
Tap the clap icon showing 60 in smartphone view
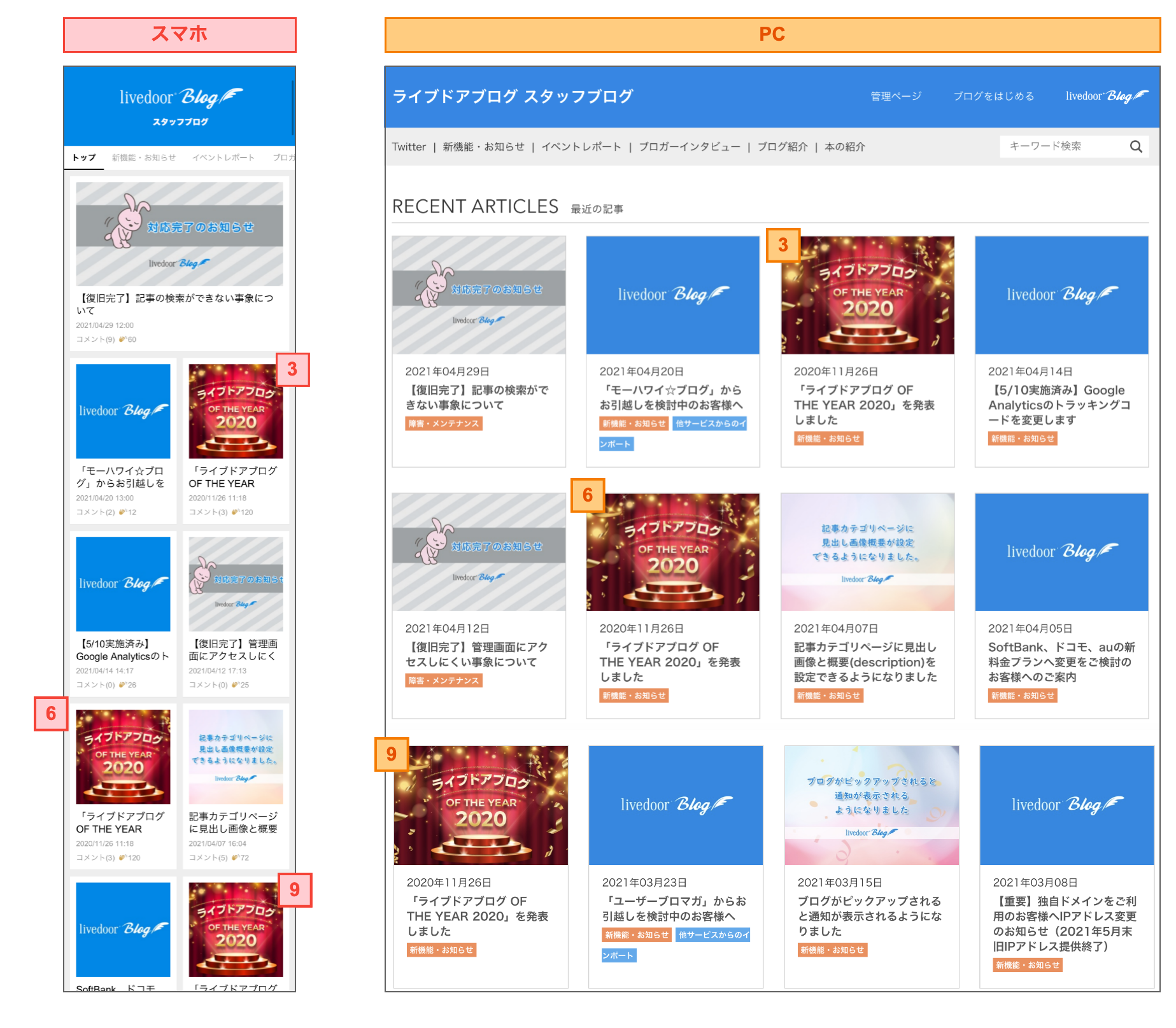(122, 339)
